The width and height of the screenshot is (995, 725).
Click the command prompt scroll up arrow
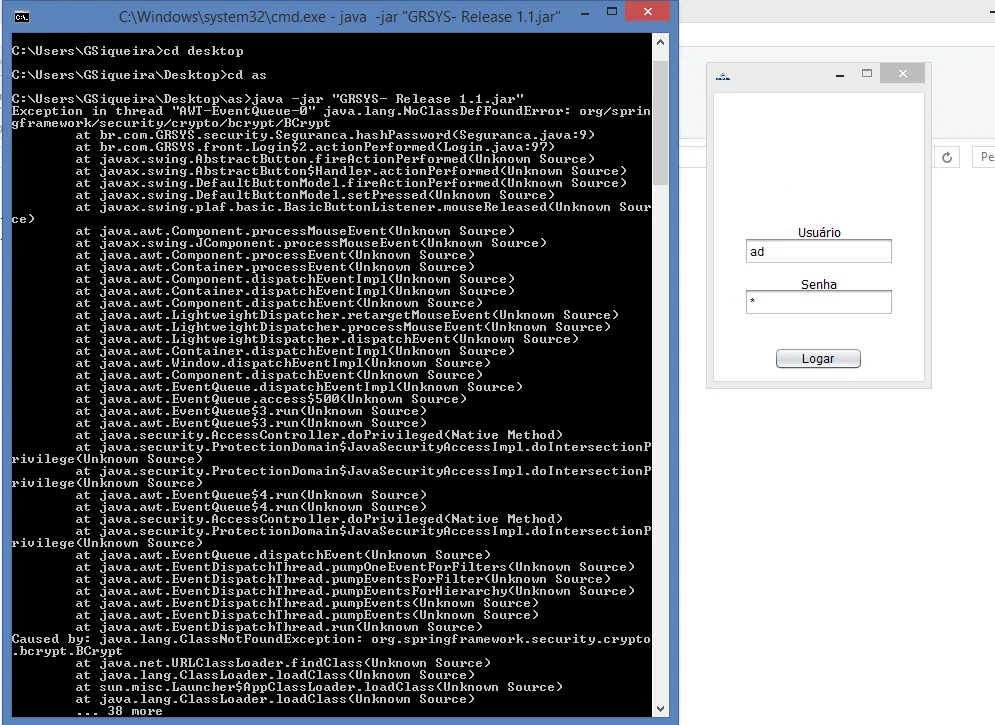660,42
